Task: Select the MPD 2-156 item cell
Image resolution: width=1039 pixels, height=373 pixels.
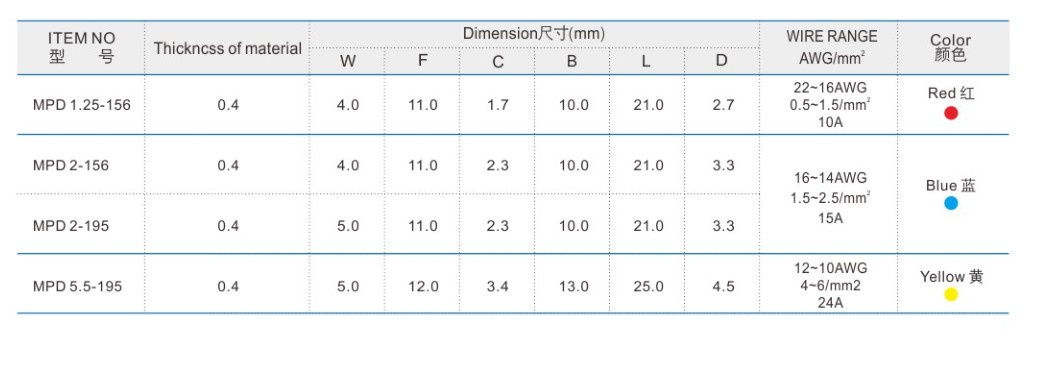Action: click(x=70, y=165)
